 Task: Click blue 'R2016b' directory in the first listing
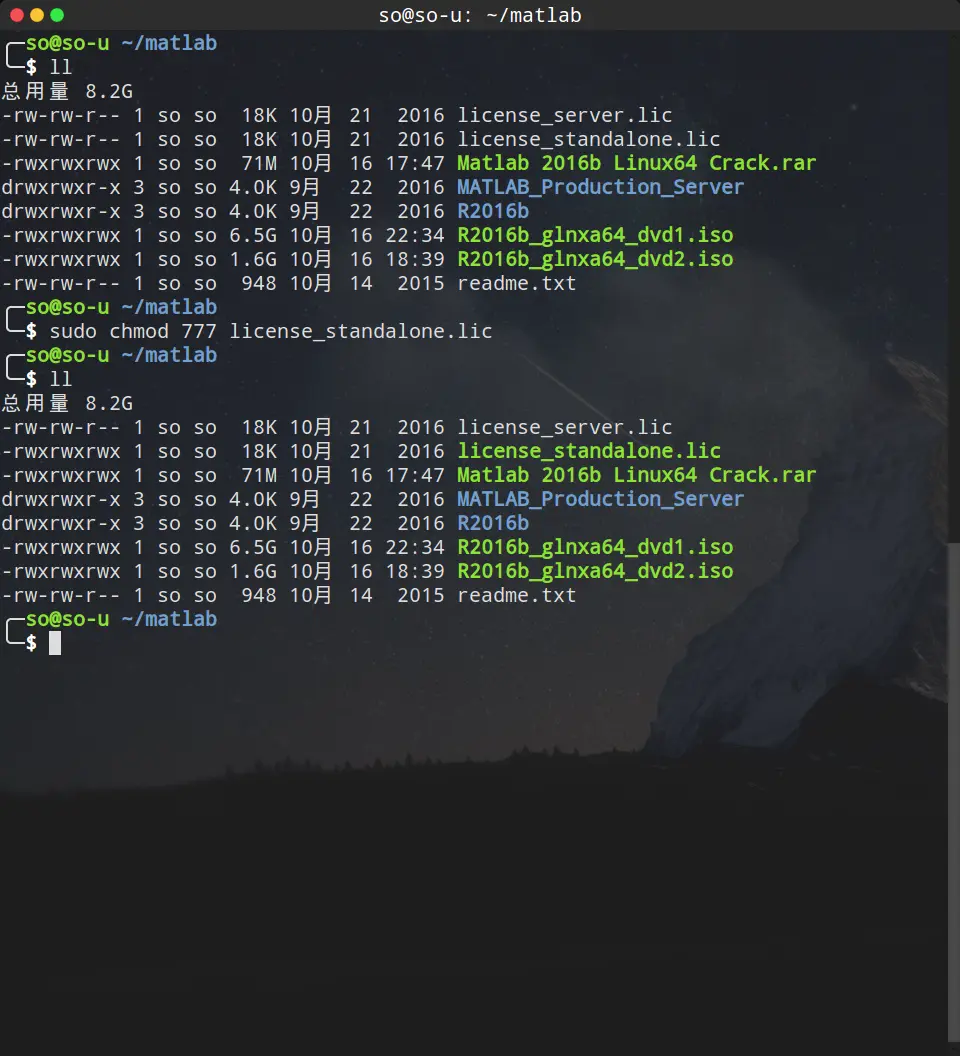click(x=493, y=211)
